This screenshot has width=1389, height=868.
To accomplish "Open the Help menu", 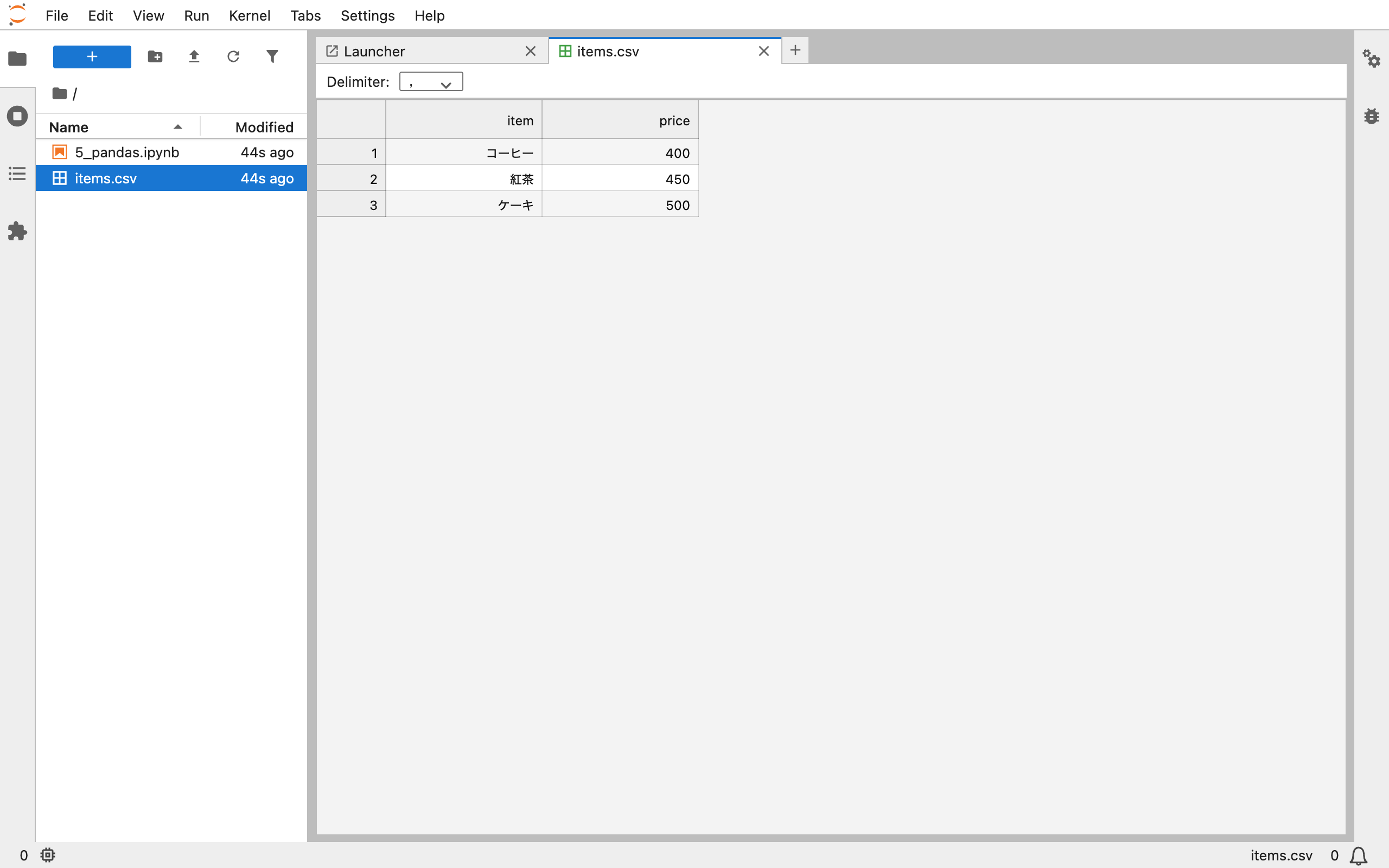I will [x=430, y=16].
